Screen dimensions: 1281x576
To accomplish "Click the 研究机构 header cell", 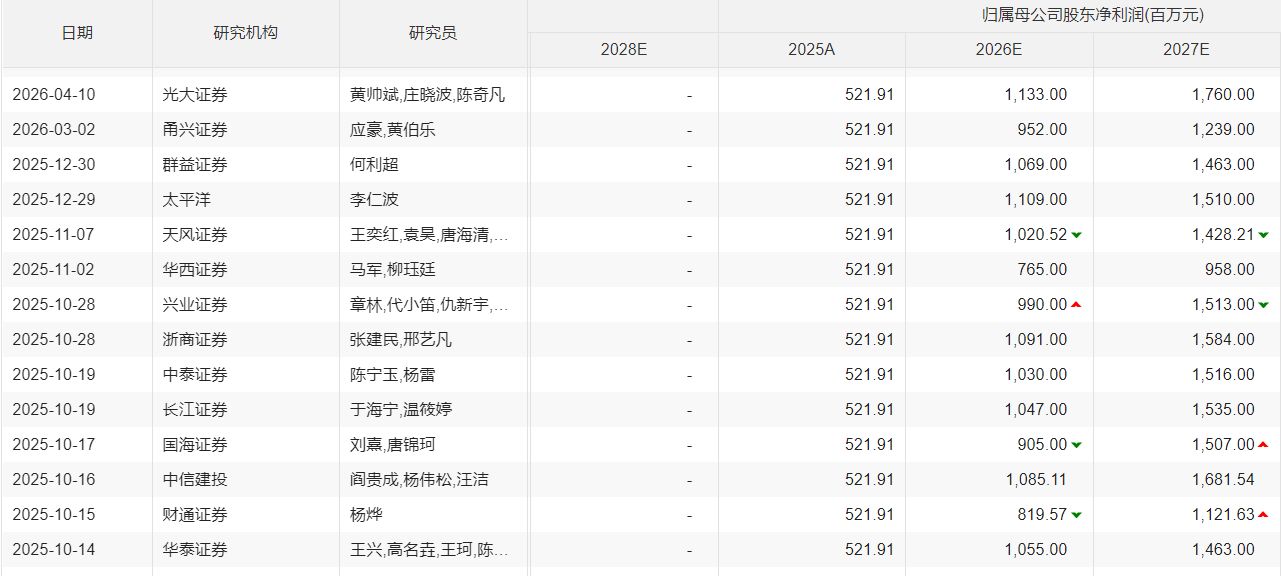I will (x=245, y=32).
